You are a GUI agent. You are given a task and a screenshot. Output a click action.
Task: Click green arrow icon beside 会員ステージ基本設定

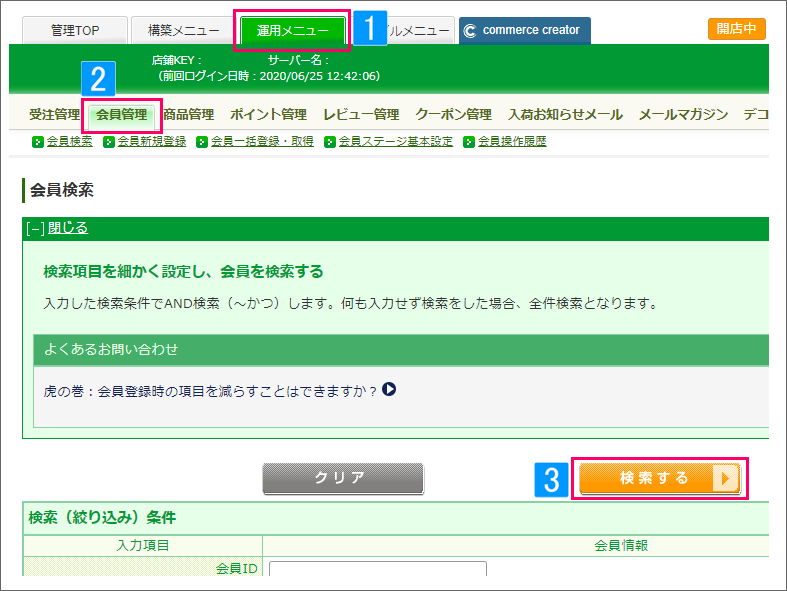coord(330,142)
